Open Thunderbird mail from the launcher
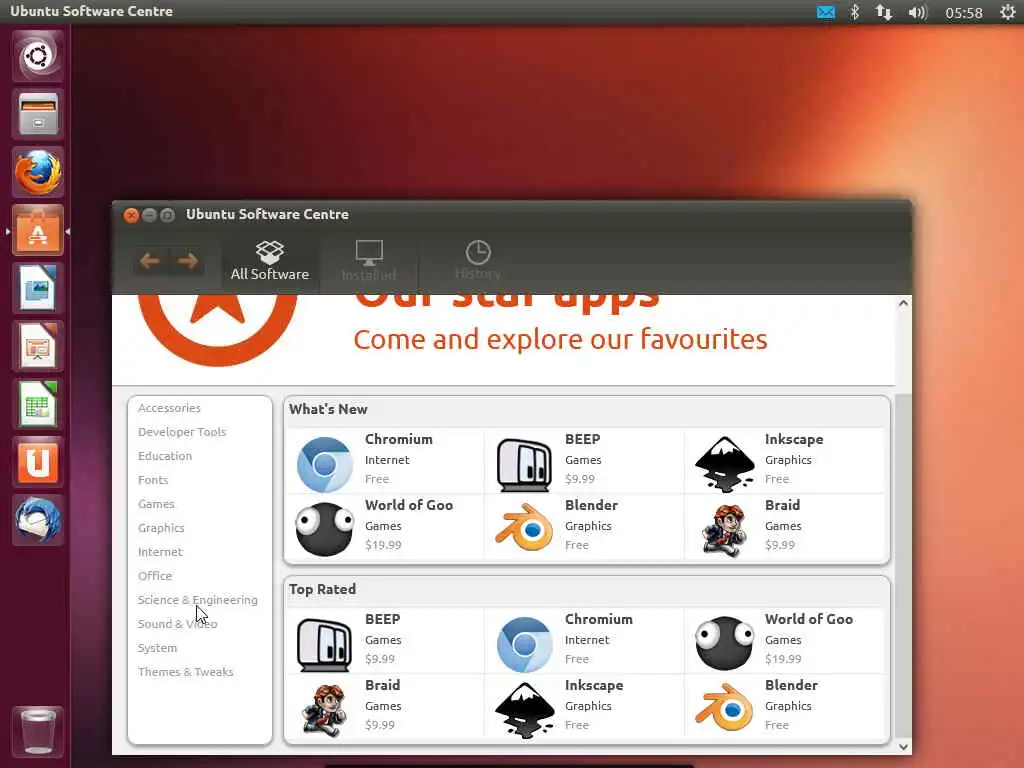This screenshot has height=768, width=1024. click(38, 520)
